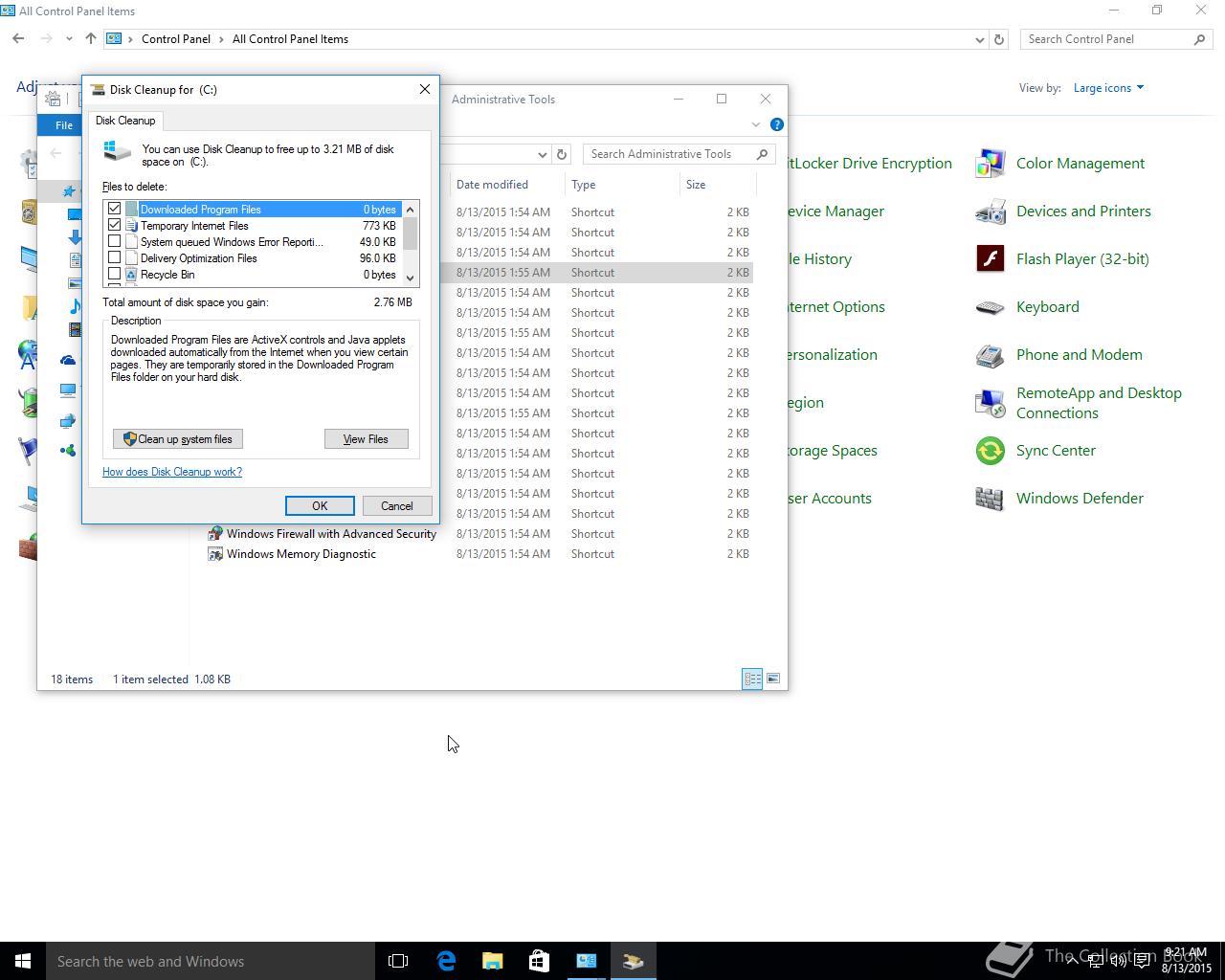Expand the Administrative Tools ribbon chevron

[x=756, y=124]
